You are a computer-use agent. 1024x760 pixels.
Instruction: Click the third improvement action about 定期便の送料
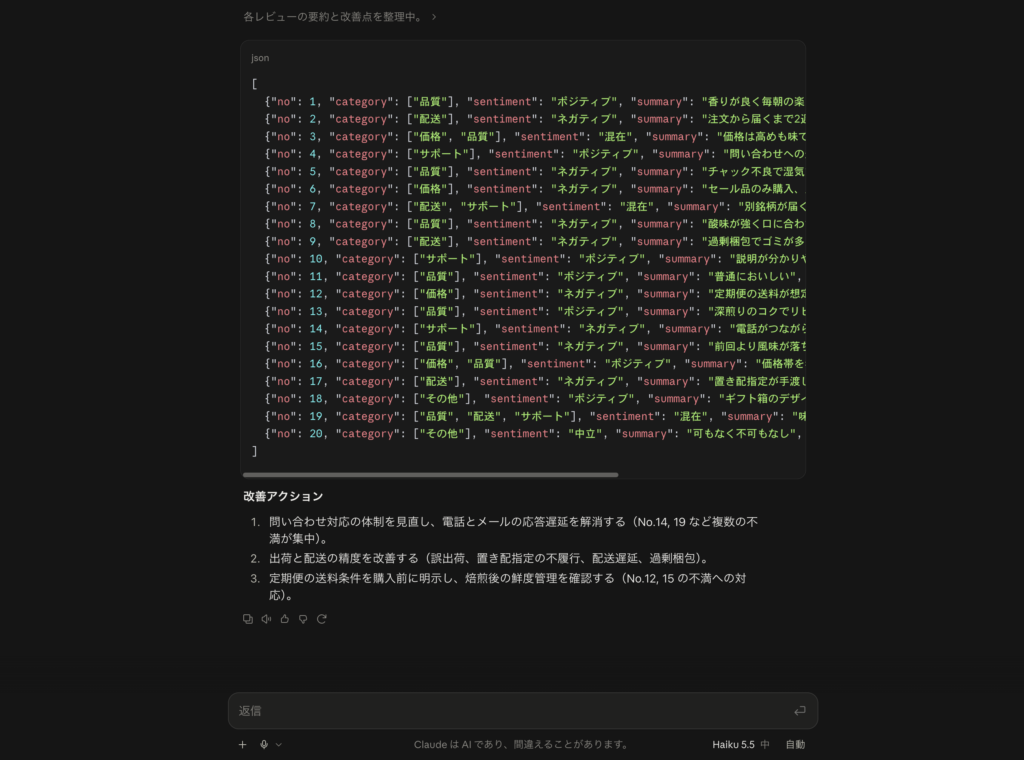[x=507, y=586]
